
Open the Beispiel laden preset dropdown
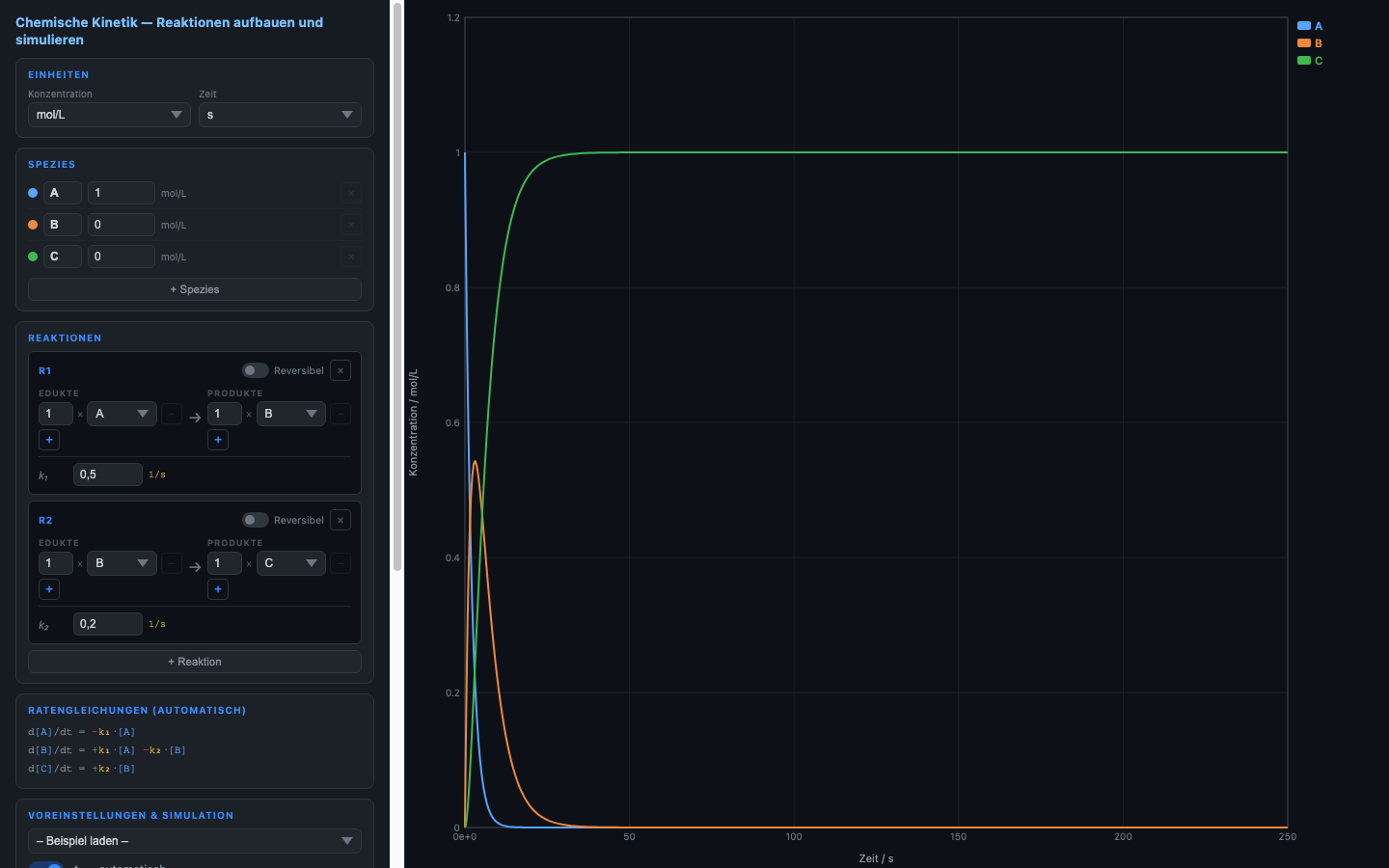(x=195, y=841)
